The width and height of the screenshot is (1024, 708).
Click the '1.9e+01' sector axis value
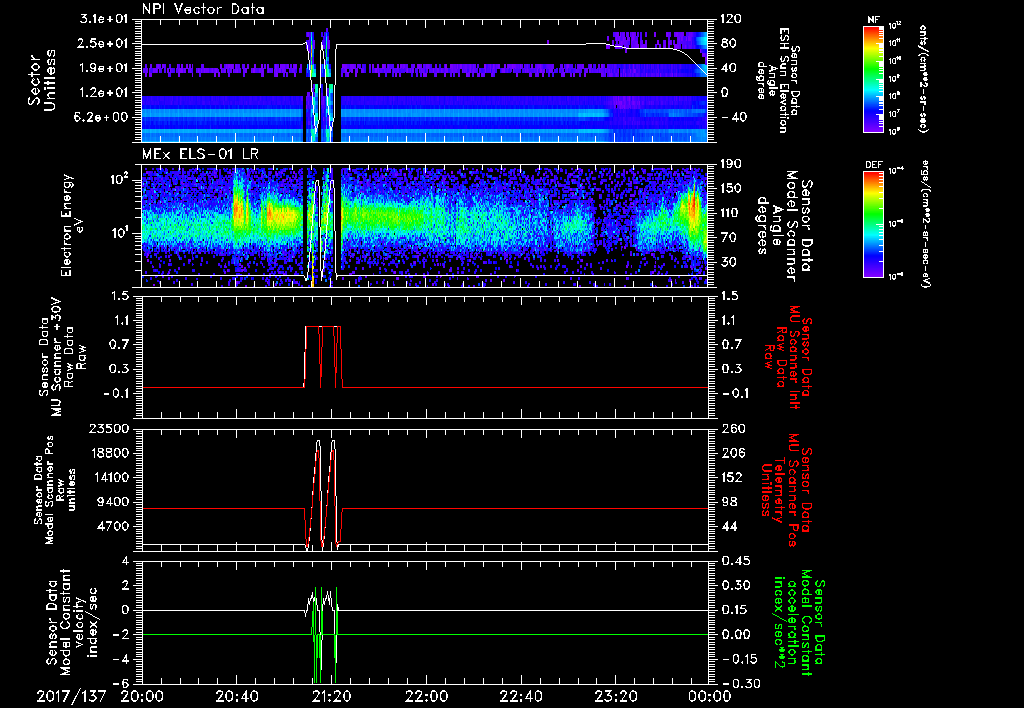104,68
